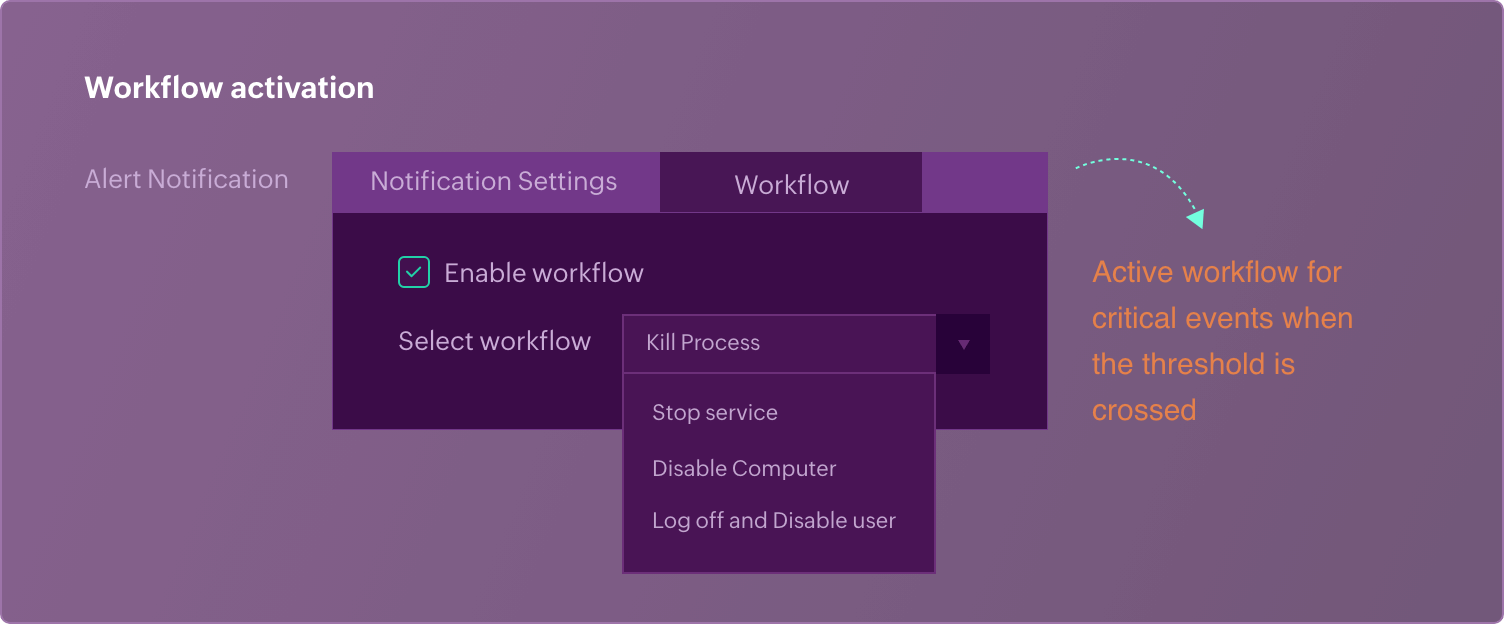Click the orange 'Active workflow for' text
Image resolution: width=1504 pixels, height=624 pixels.
coord(1216,272)
